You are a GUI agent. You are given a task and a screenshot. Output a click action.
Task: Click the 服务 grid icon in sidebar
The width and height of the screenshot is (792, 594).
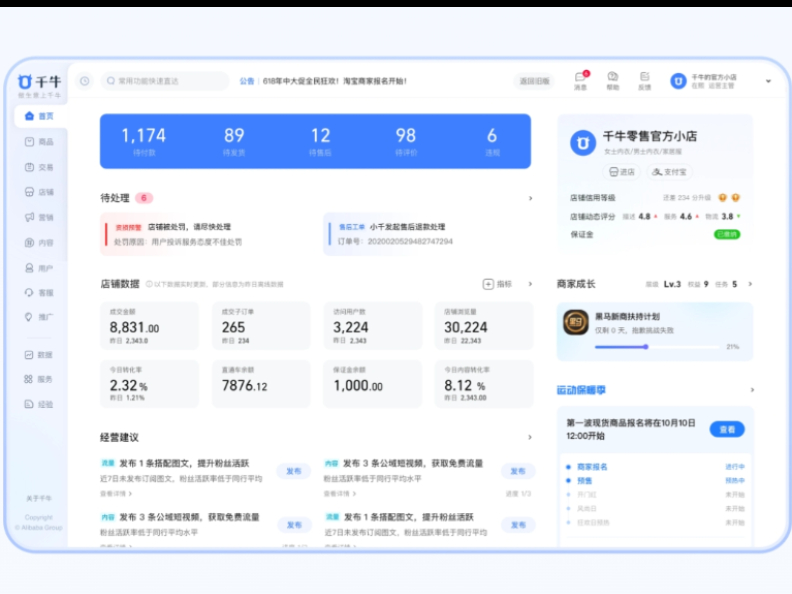[x=29, y=379]
